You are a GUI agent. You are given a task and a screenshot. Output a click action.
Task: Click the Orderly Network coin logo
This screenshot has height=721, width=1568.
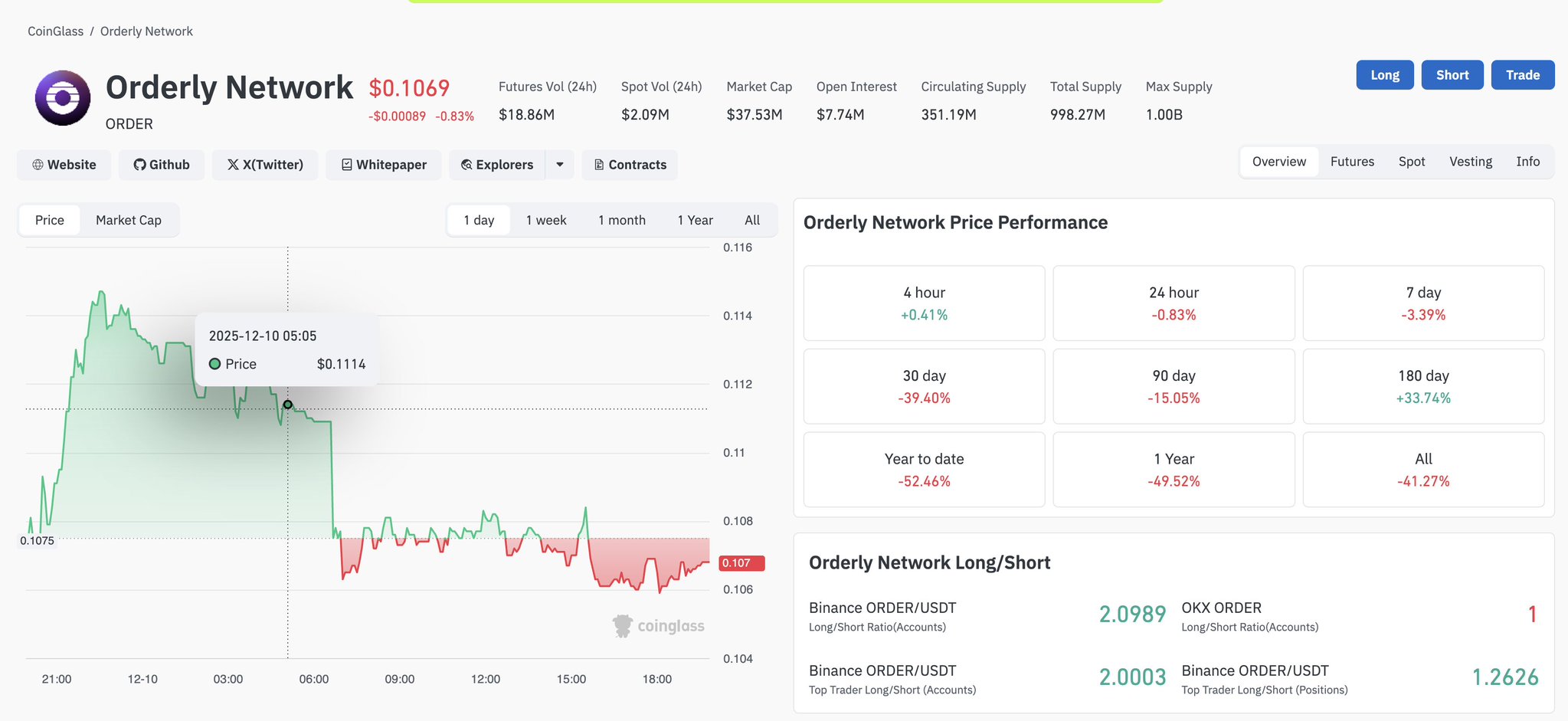(63, 98)
